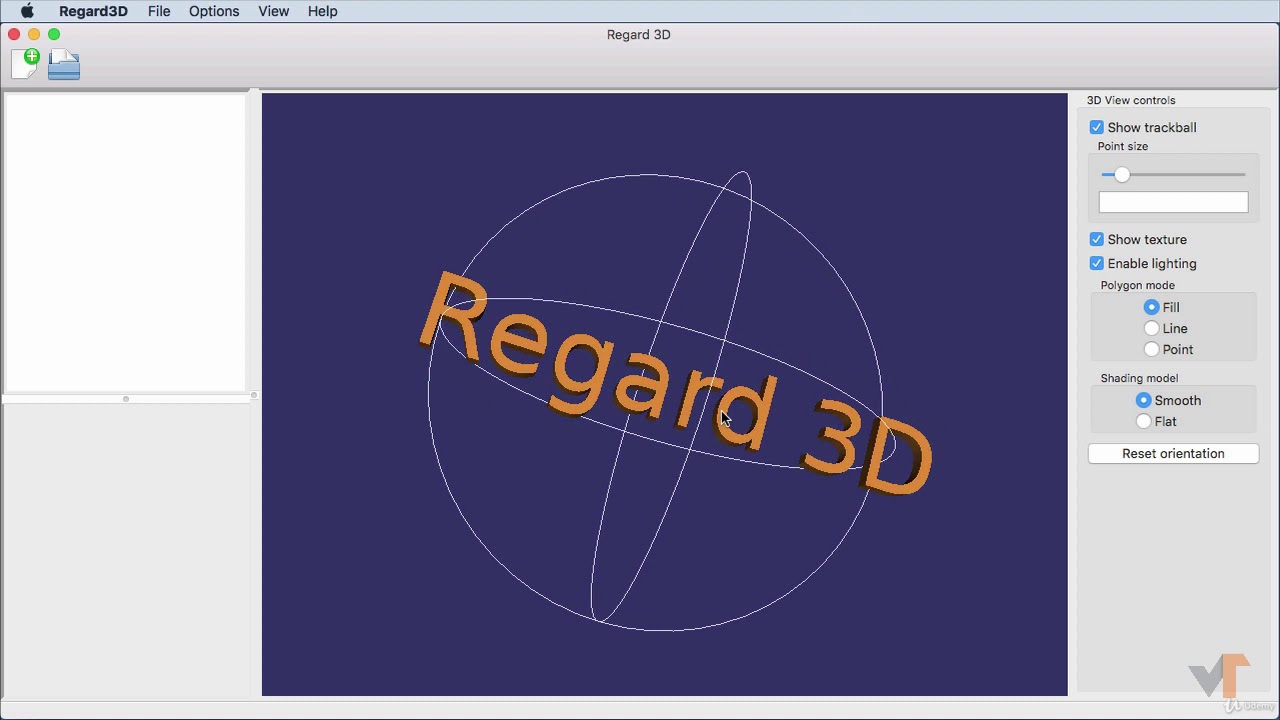This screenshot has height=720, width=1280.
Task: Minimize the Regard 3D window
Action: click(34, 34)
